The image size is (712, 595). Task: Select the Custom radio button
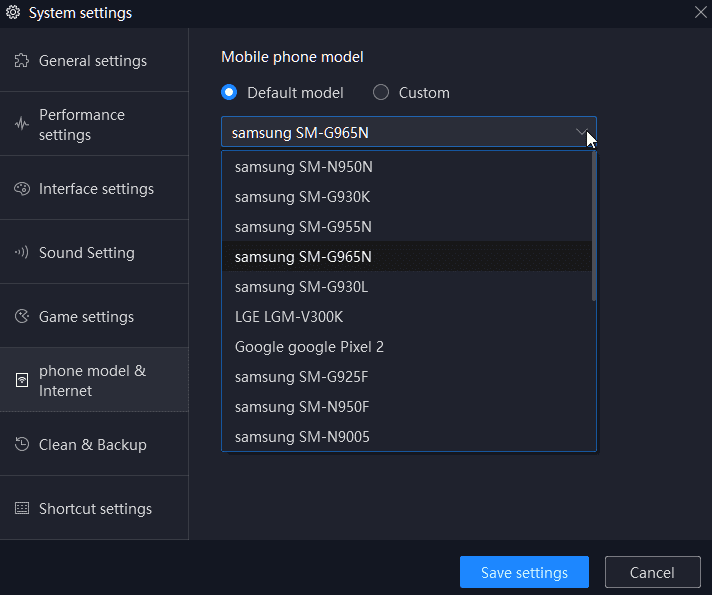(381, 93)
